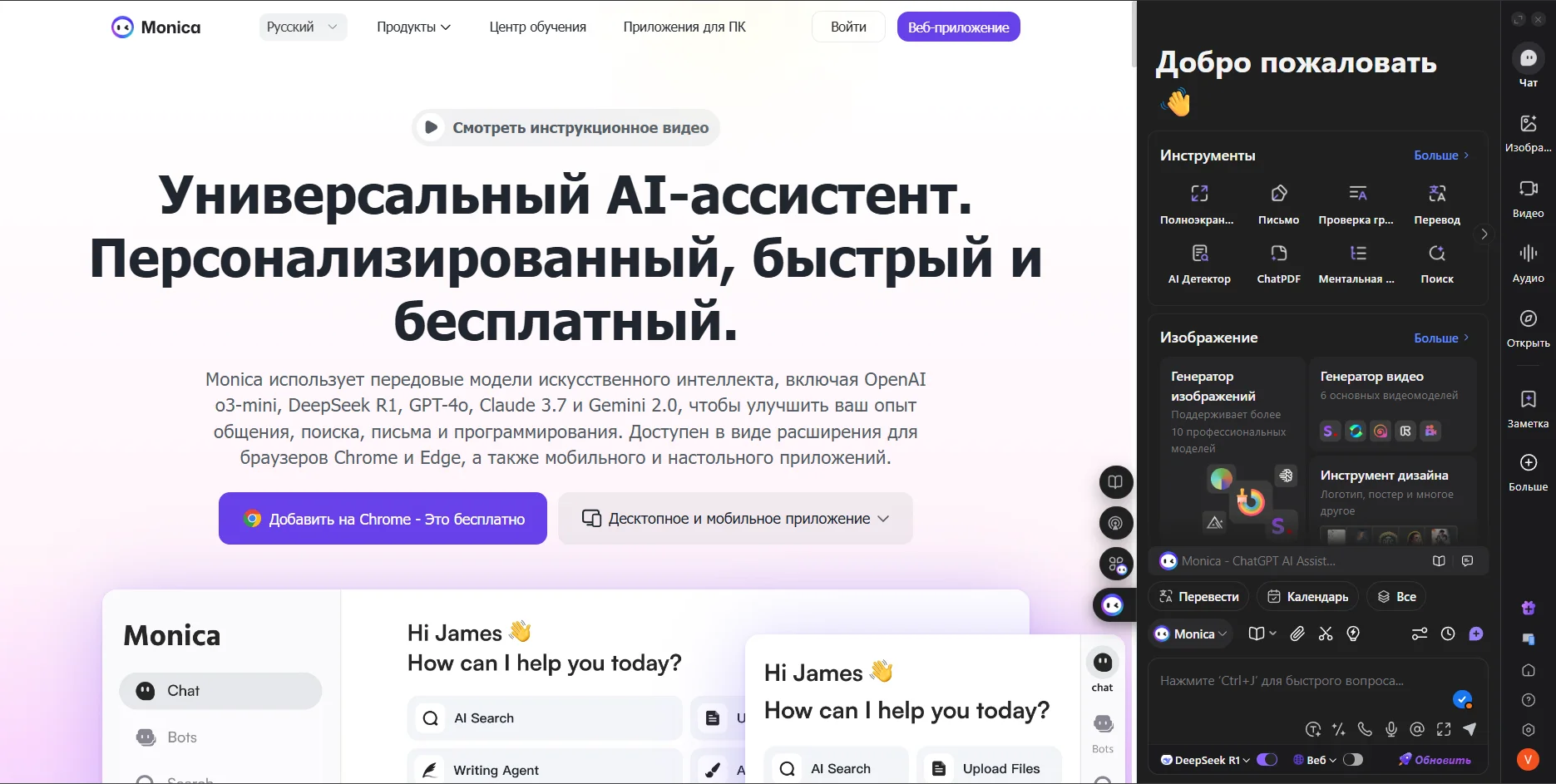Screen dimensions: 1556x784
Task: Open Приложения для ПК in the nav bar
Action: click(x=684, y=27)
